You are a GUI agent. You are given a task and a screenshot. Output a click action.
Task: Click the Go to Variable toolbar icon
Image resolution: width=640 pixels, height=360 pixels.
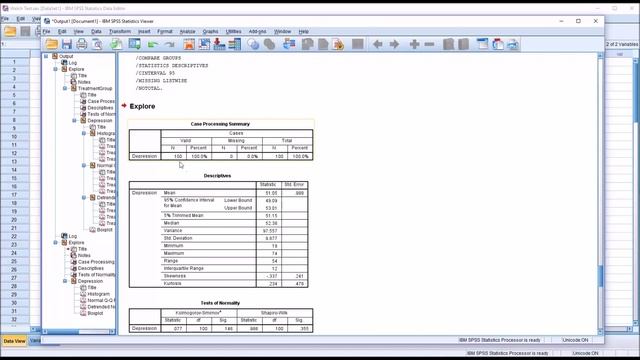point(219,44)
